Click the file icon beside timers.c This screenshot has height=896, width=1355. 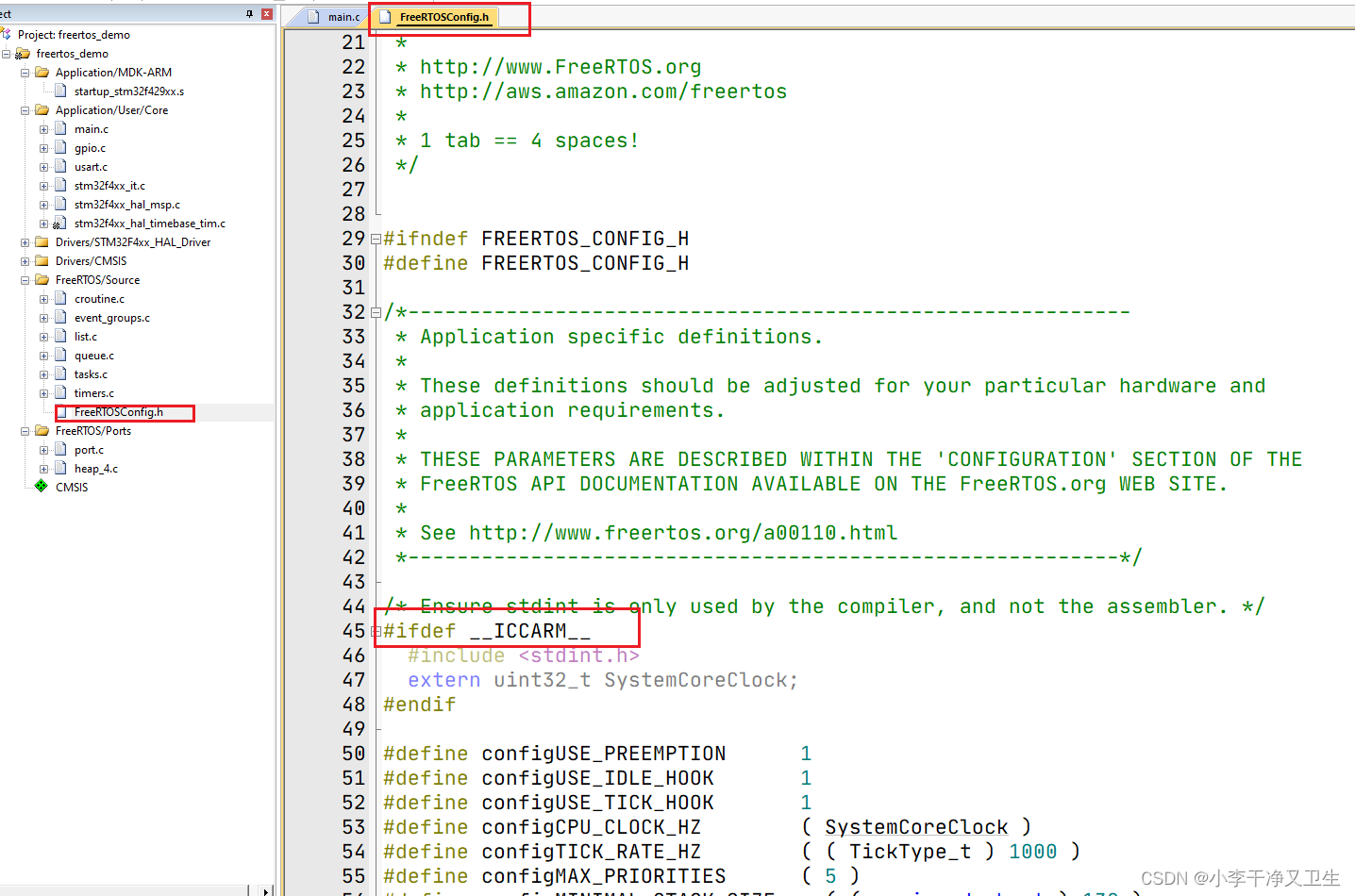[x=60, y=393]
